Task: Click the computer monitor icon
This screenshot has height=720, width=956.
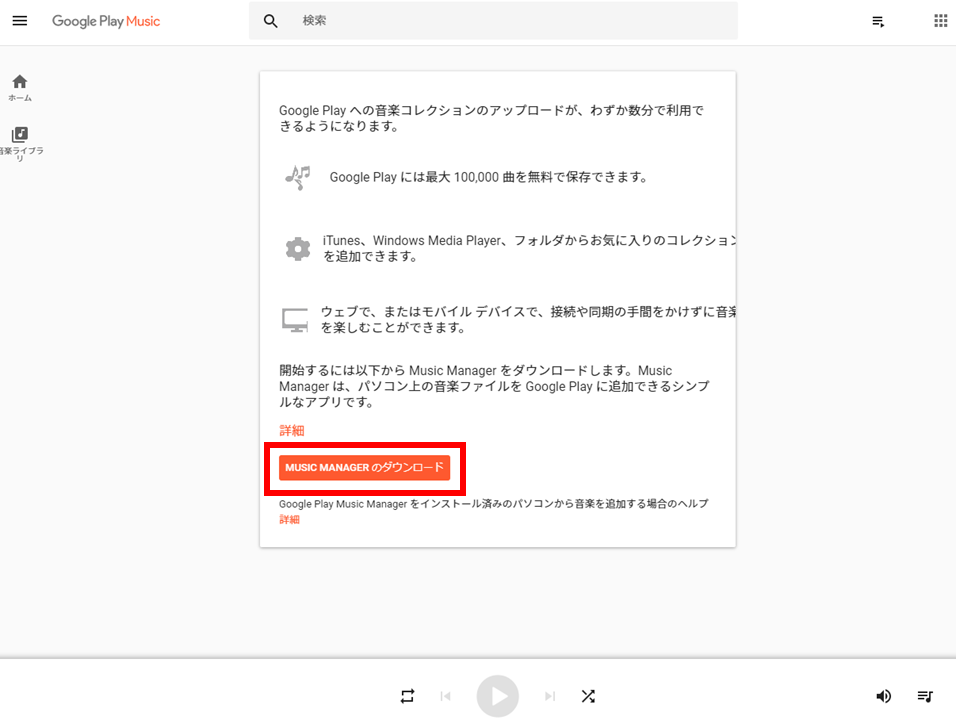Action: point(295,319)
